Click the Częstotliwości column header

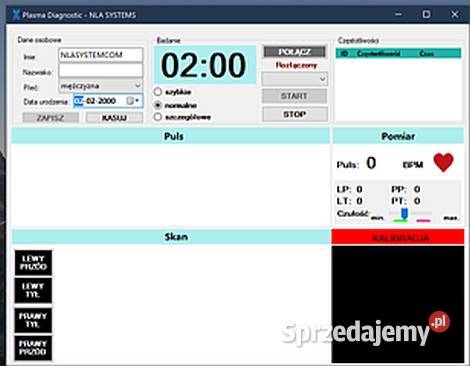point(378,54)
